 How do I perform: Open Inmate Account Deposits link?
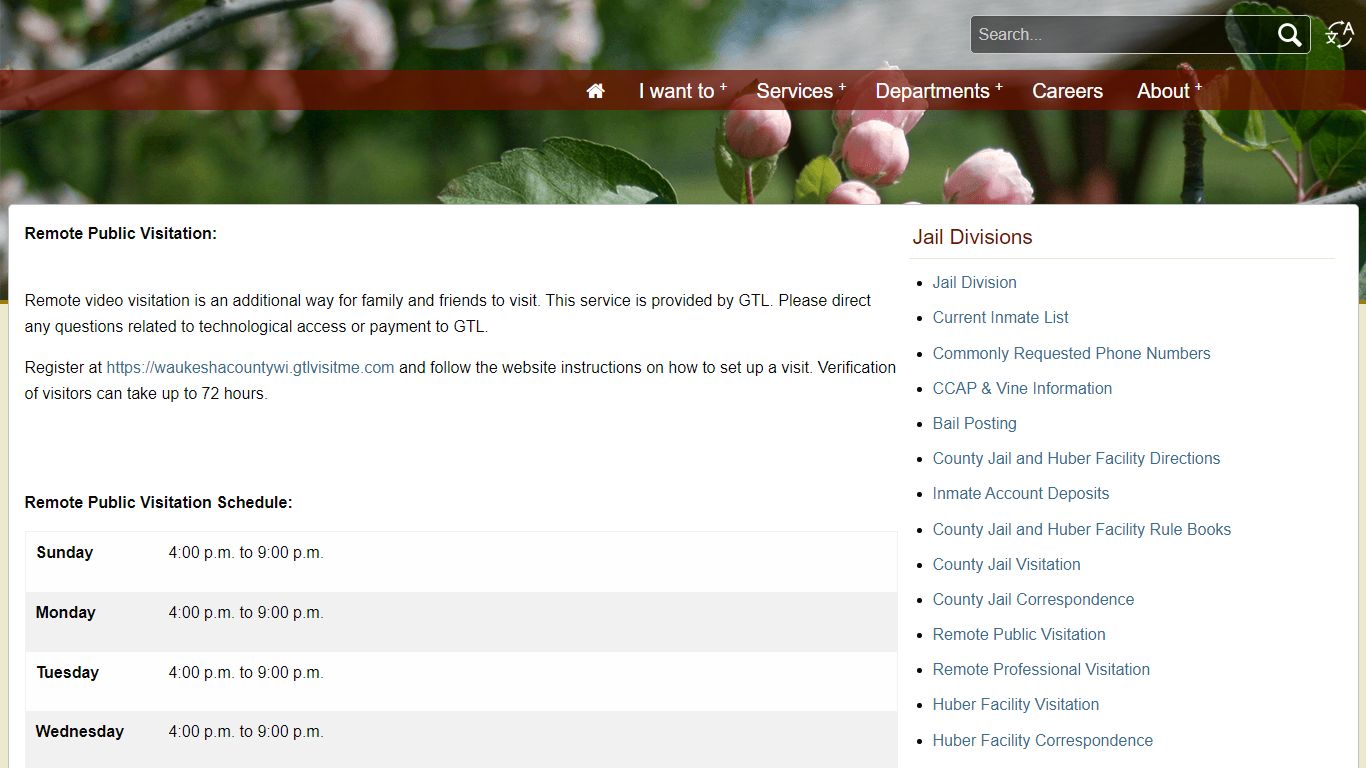click(x=1021, y=493)
